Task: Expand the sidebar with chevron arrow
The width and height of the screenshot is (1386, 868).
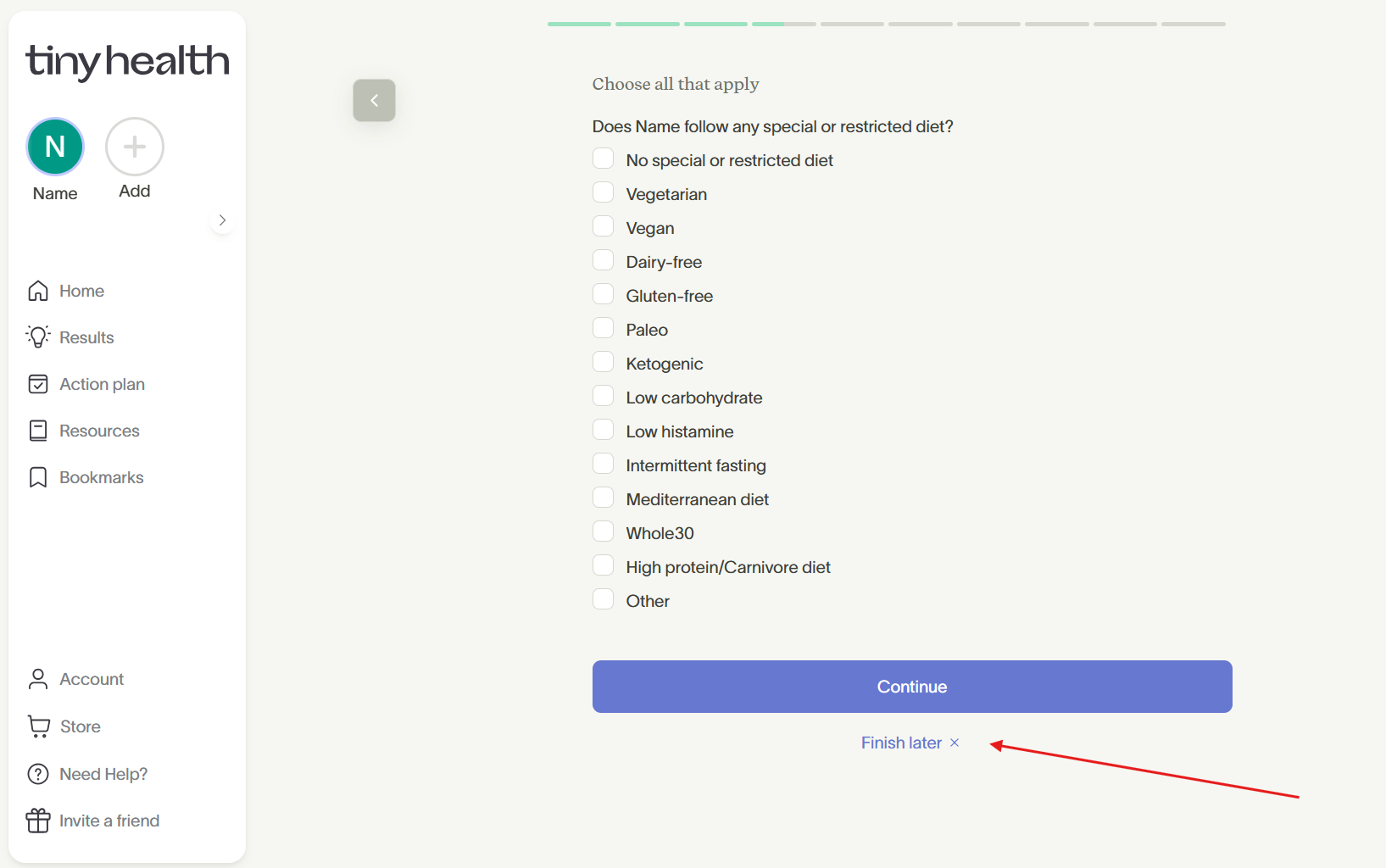Action: point(222,220)
